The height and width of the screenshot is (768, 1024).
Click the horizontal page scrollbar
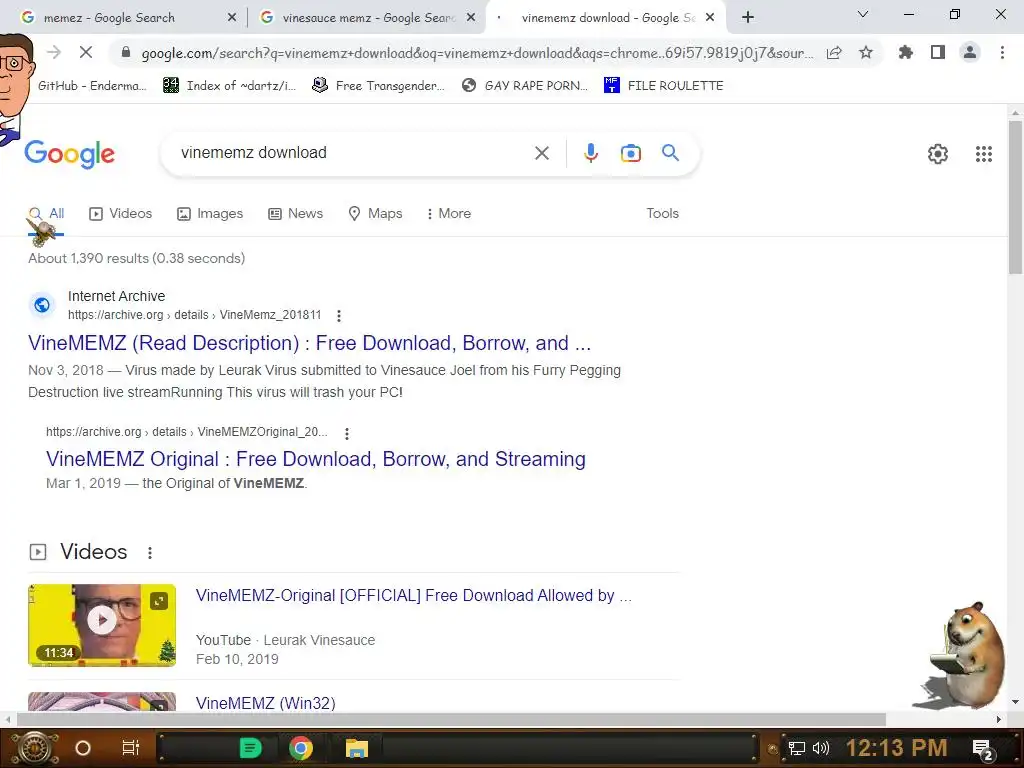point(451,720)
